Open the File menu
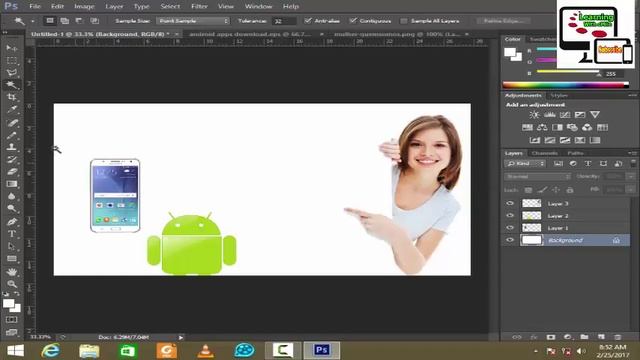The height and width of the screenshot is (360, 640). [x=35, y=7]
